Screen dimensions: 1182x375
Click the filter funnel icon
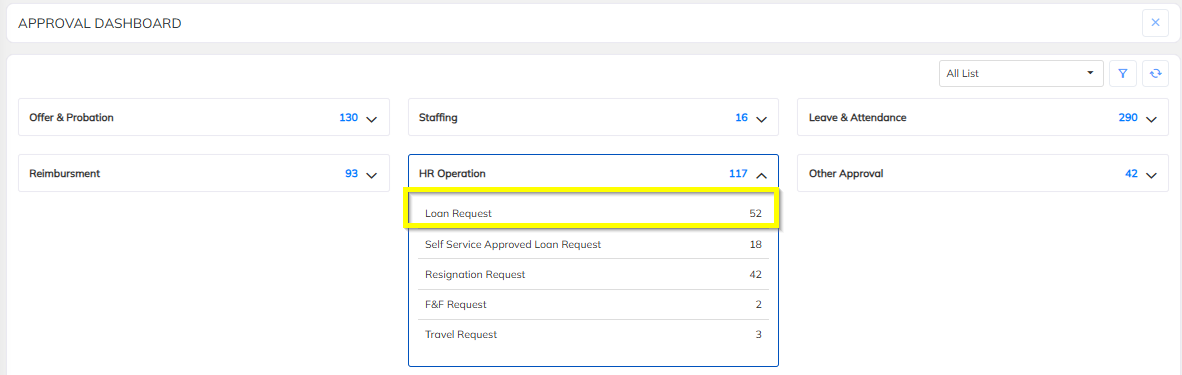click(x=1122, y=74)
